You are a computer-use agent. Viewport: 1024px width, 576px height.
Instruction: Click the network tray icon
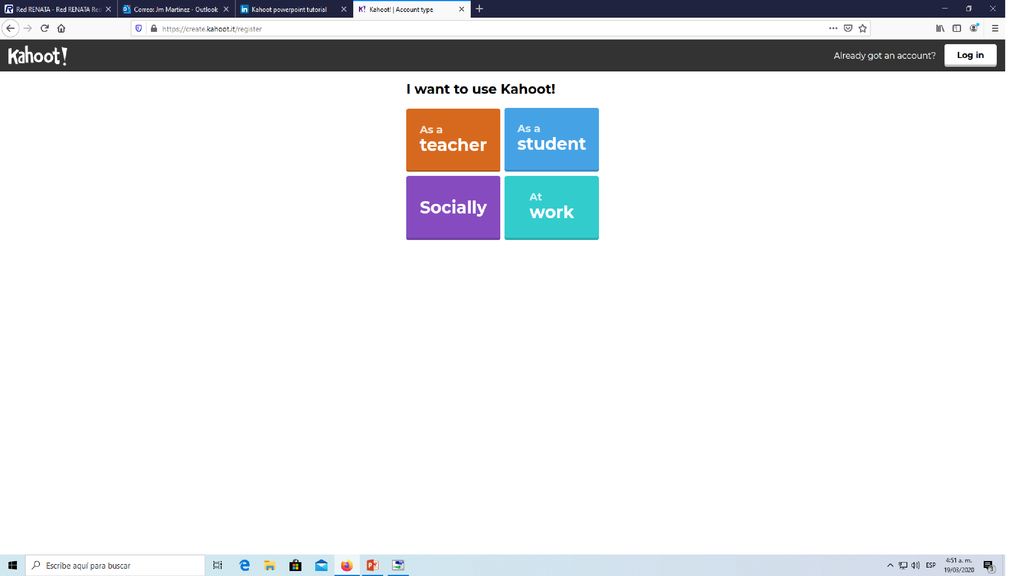click(x=903, y=565)
